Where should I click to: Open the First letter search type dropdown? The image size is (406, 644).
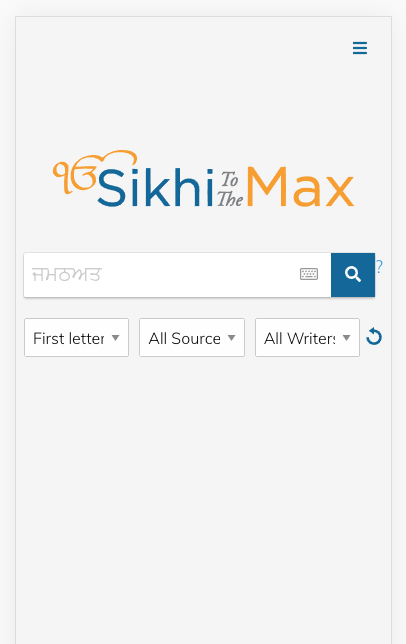tap(76, 337)
